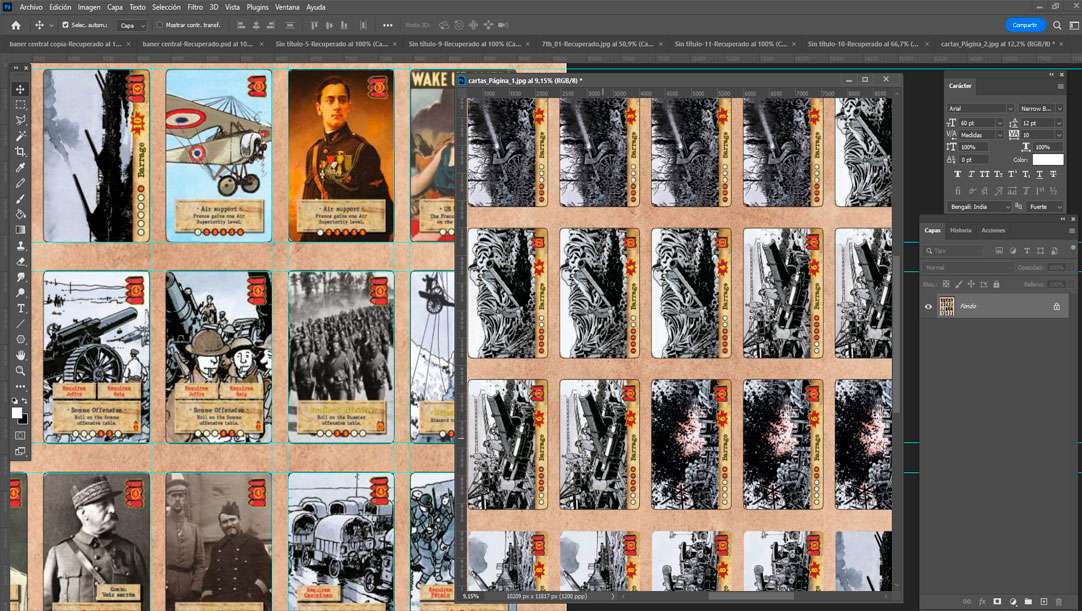Open more align options three-dots
The image size is (1082, 611).
tap(388, 25)
